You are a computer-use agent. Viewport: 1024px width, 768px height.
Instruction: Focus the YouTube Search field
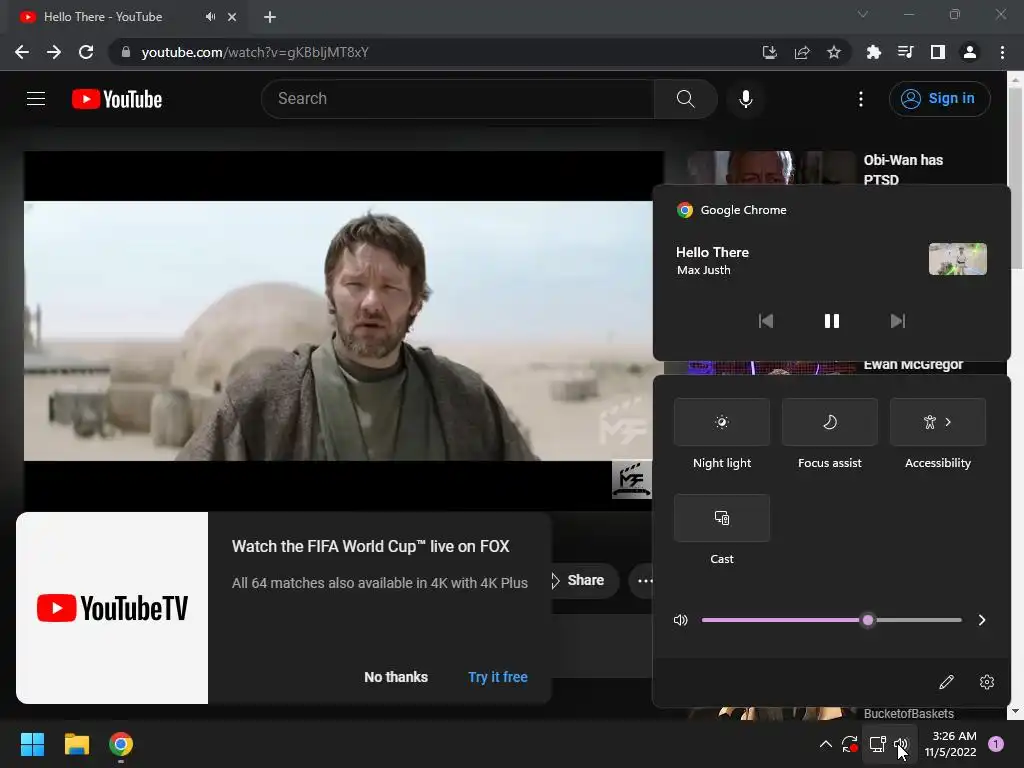coord(458,99)
